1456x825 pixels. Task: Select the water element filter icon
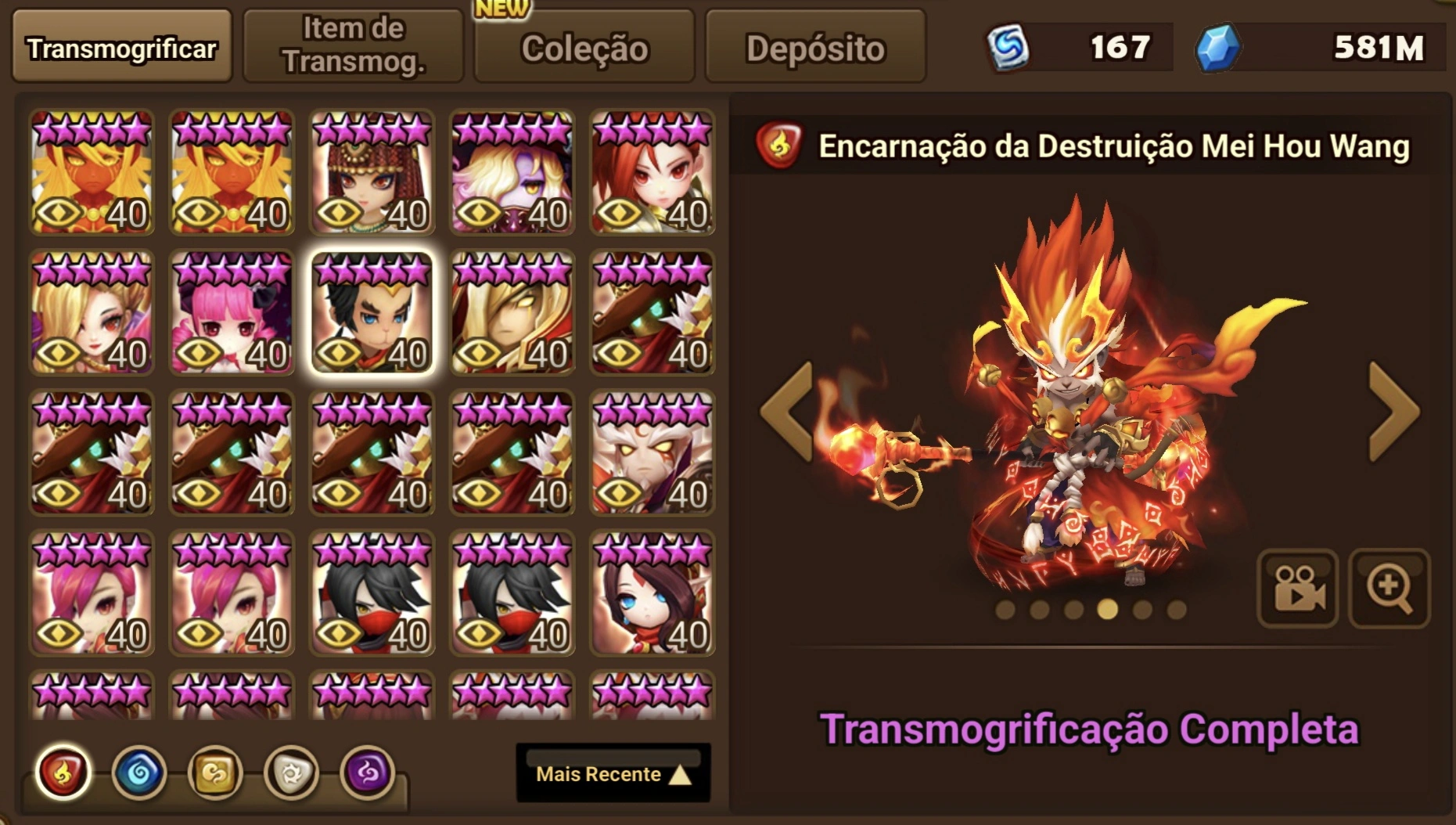[139, 773]
